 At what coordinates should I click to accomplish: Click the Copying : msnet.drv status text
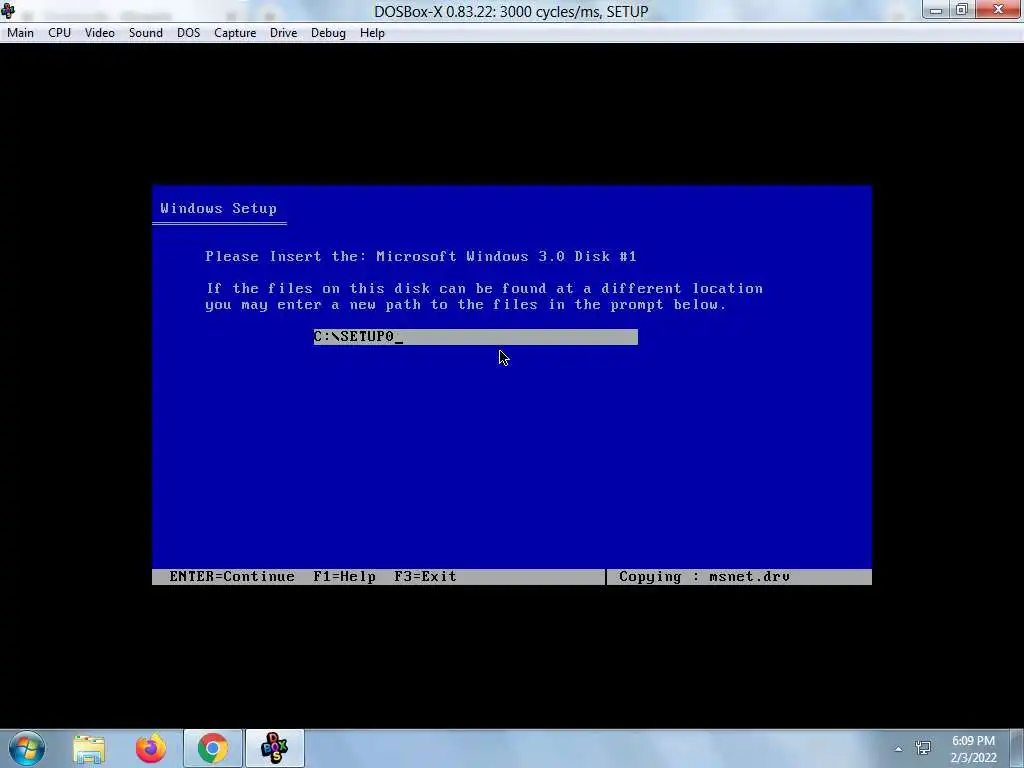[x=704, y=577]
